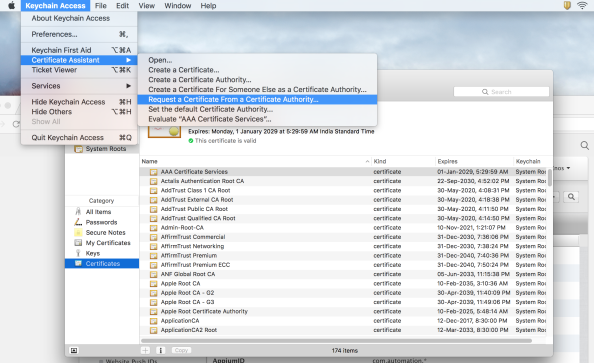The width and height of the screenshot is (594, 363).
Task: Select the ApplicationCA2 Root row
Action: [x=343, y=330]
